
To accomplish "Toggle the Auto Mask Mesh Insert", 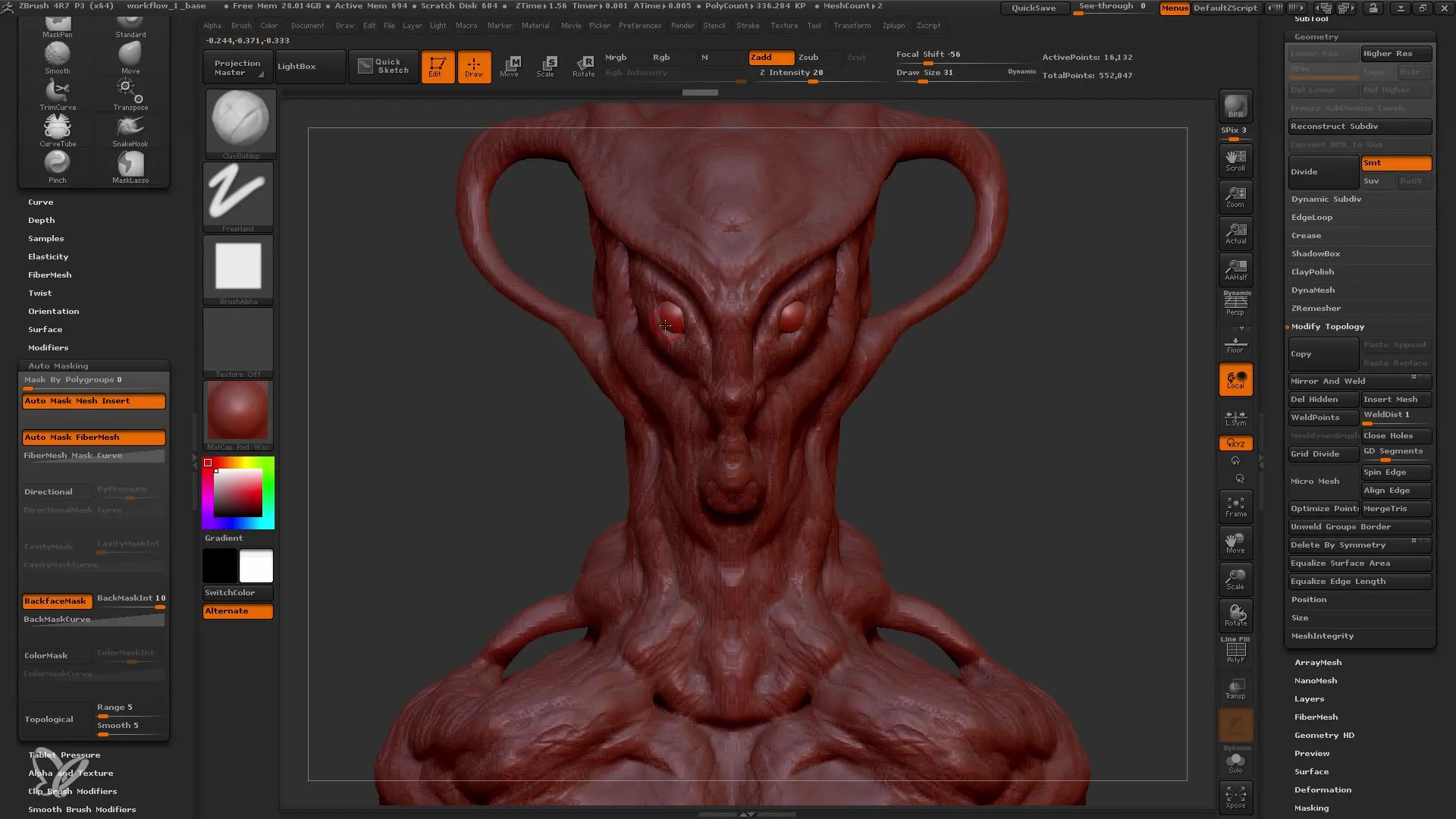I will click(93, 401).
